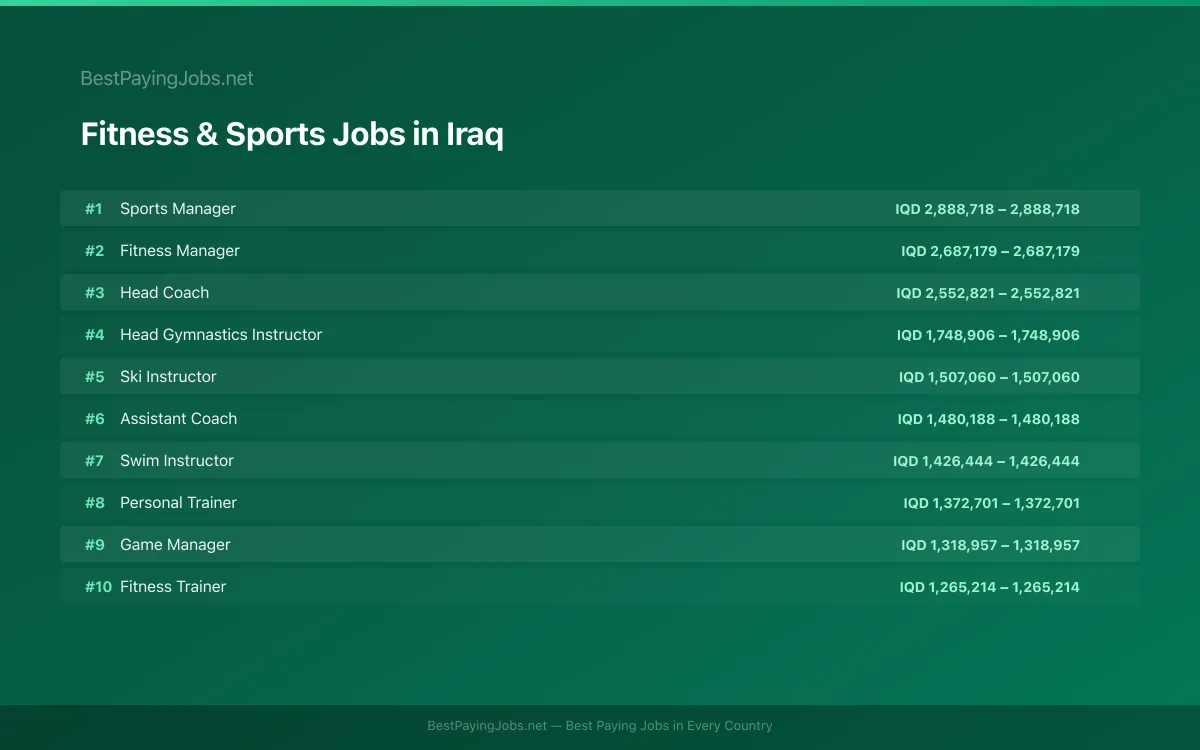Screen dimensions: 1200x750
Task: Click the BestPayingJobs.net header text
Action: (x=167, y=78)
